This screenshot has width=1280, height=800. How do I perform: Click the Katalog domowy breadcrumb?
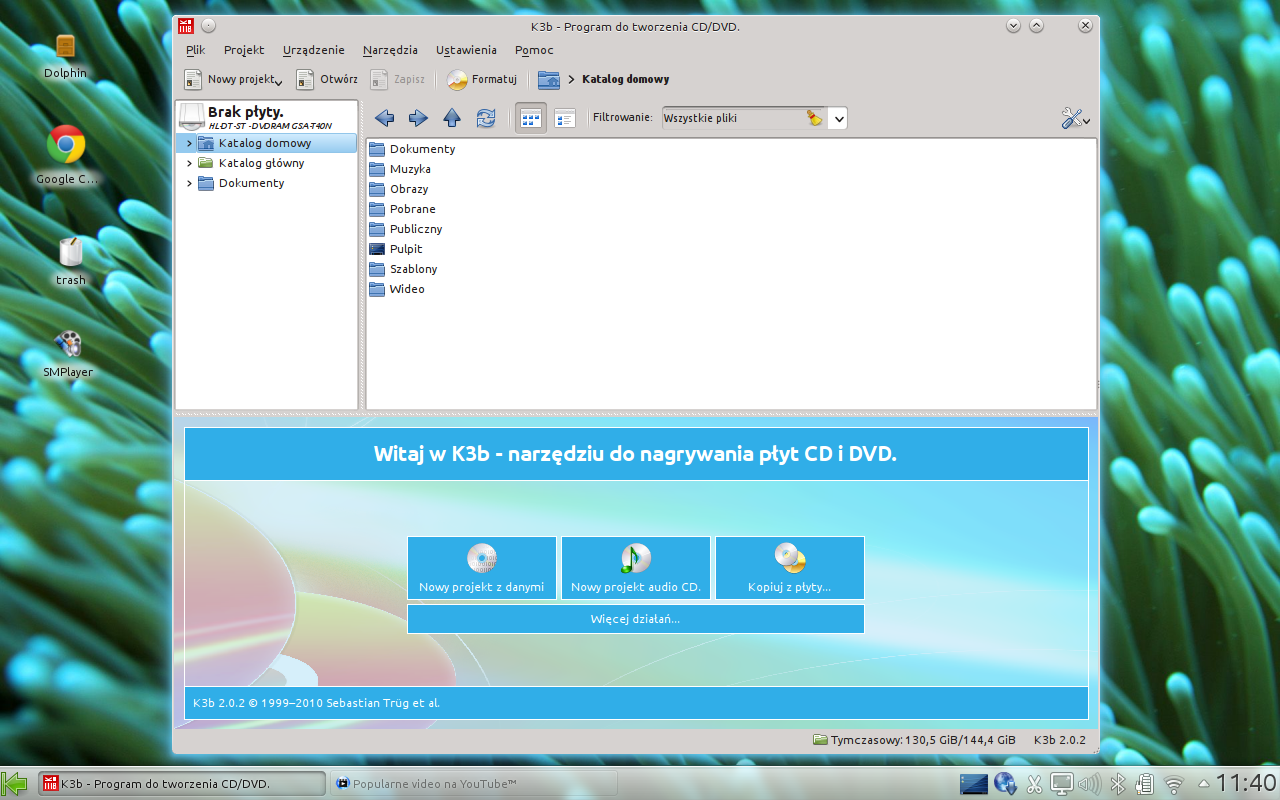pos(626,79)
